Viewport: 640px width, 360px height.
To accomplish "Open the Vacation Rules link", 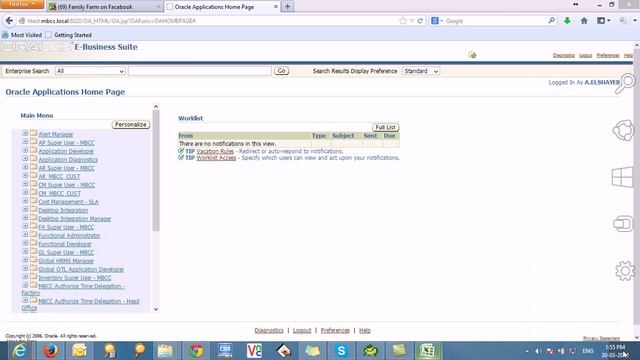I will (215, 151).
